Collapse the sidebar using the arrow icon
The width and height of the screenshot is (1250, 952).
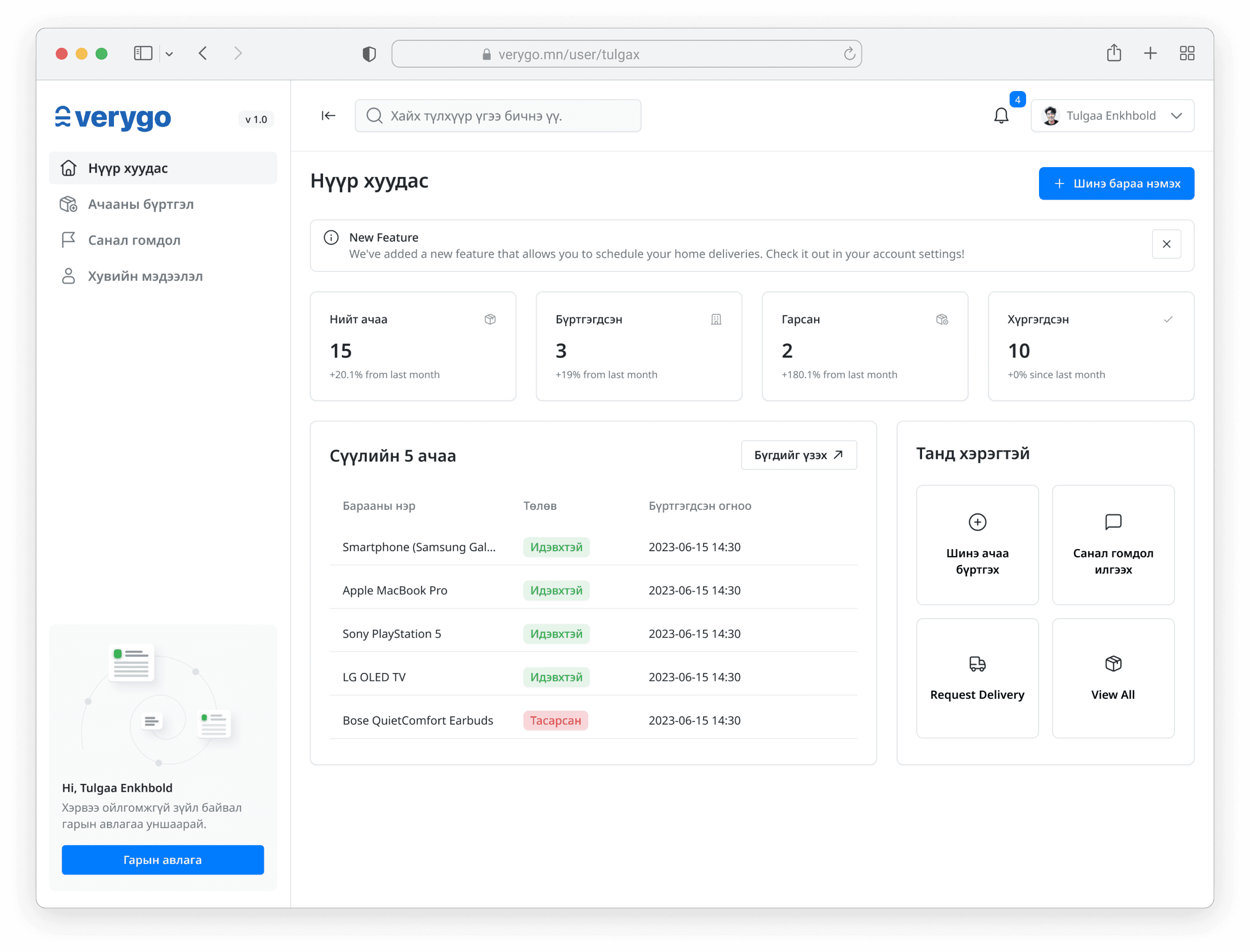tap(328, 115)
